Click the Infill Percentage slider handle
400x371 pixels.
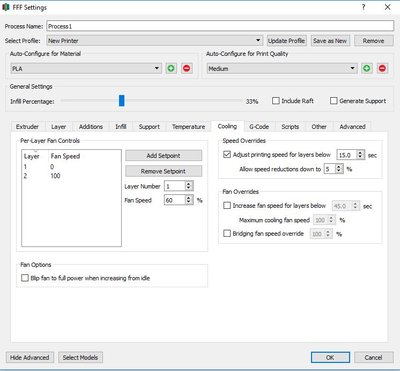(122, 101)
